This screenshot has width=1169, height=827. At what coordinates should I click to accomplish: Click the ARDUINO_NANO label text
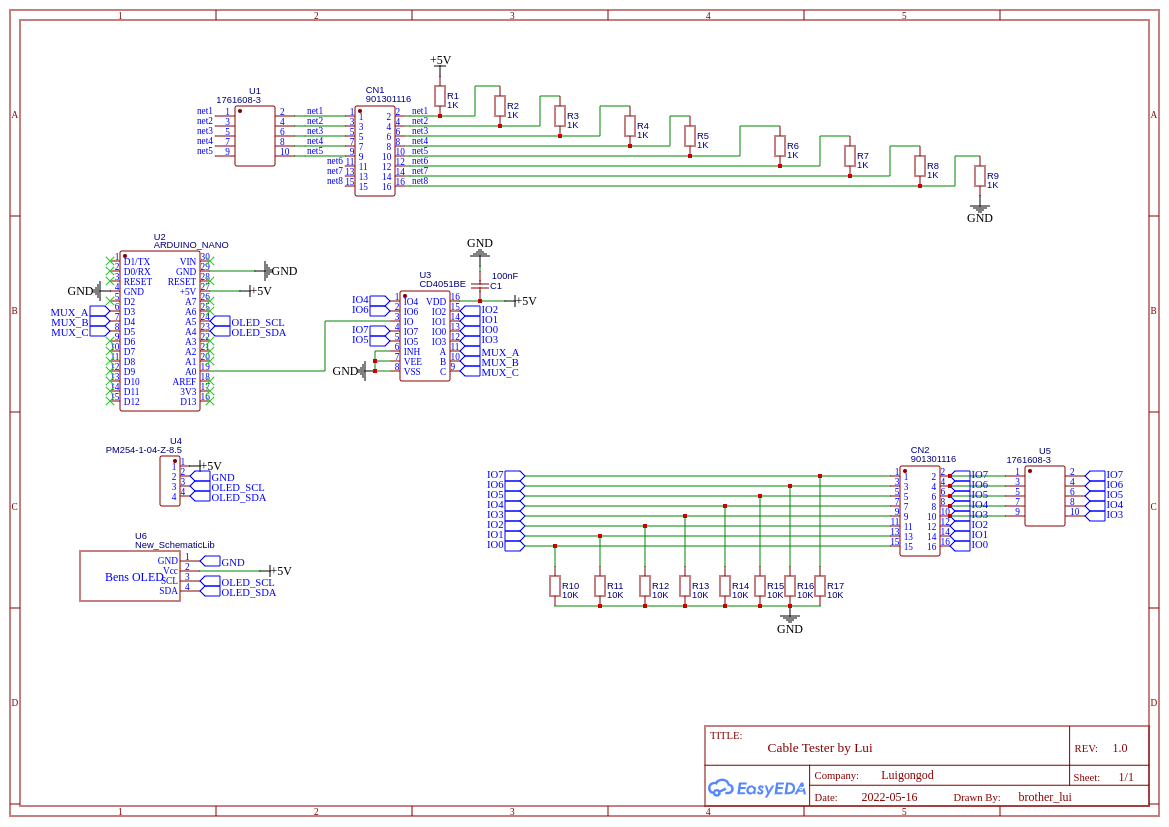pos(191,245)
